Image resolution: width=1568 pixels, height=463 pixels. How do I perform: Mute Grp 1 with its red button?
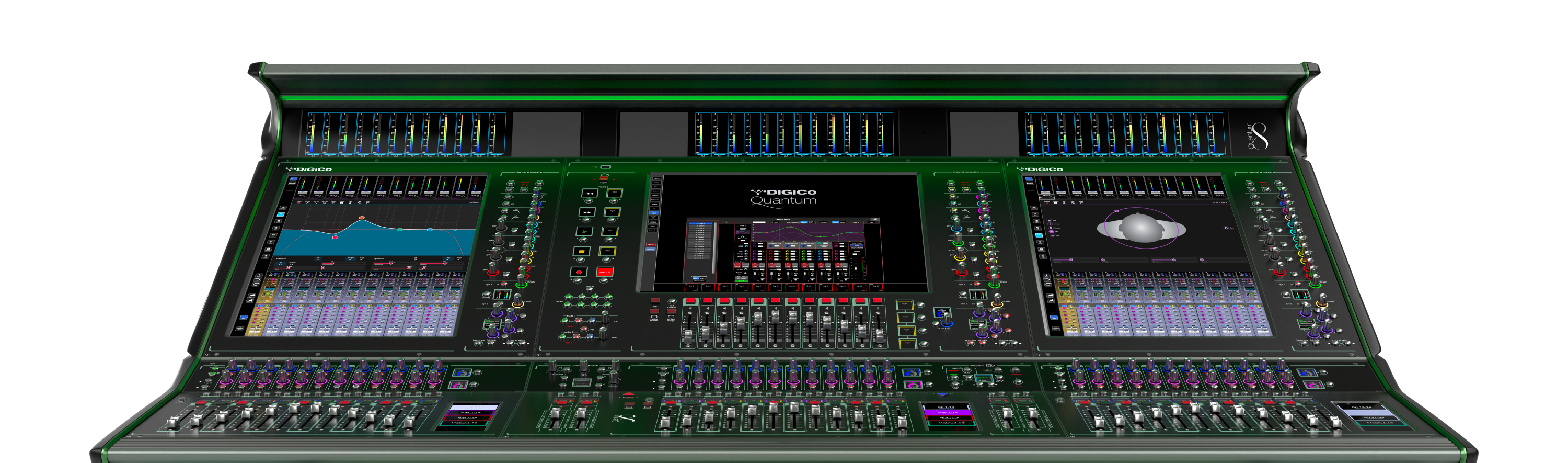coord(691,300)
